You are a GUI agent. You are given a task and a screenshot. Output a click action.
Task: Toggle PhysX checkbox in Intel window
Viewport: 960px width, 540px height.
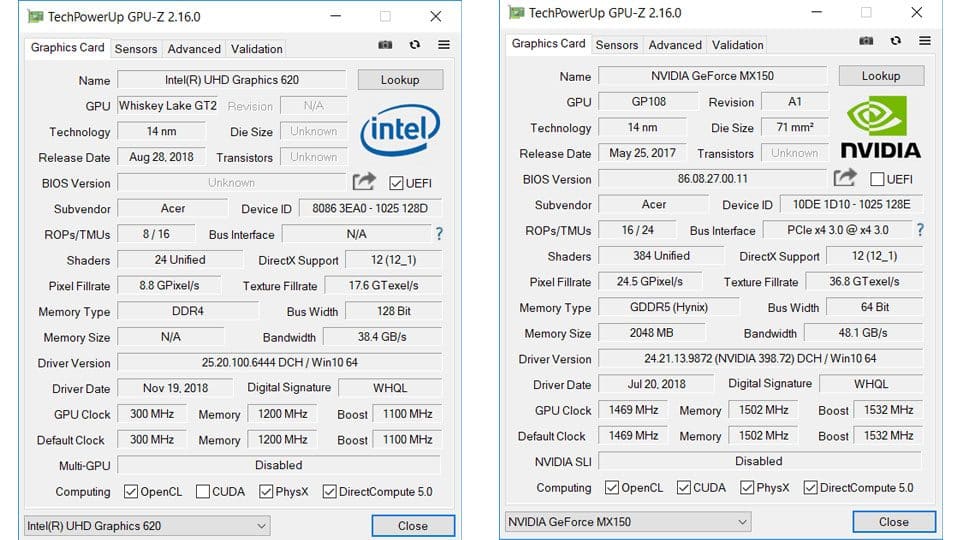tap(266, 492)
